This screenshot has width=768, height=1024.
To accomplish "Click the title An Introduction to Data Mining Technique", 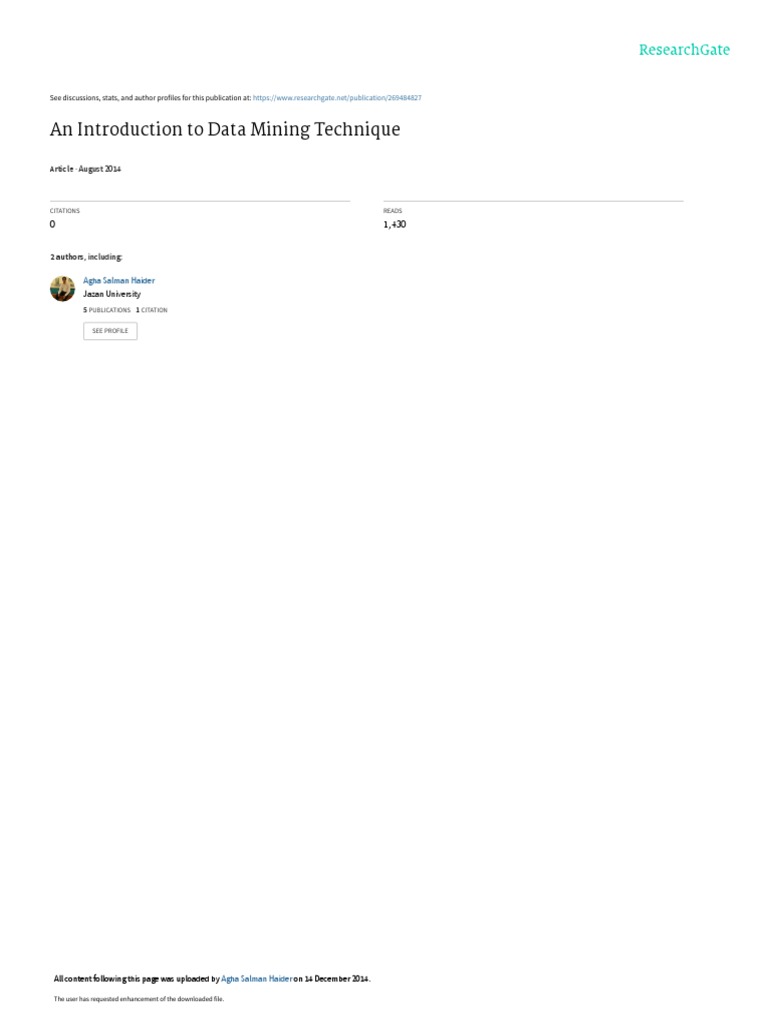I will click(225, 129).
